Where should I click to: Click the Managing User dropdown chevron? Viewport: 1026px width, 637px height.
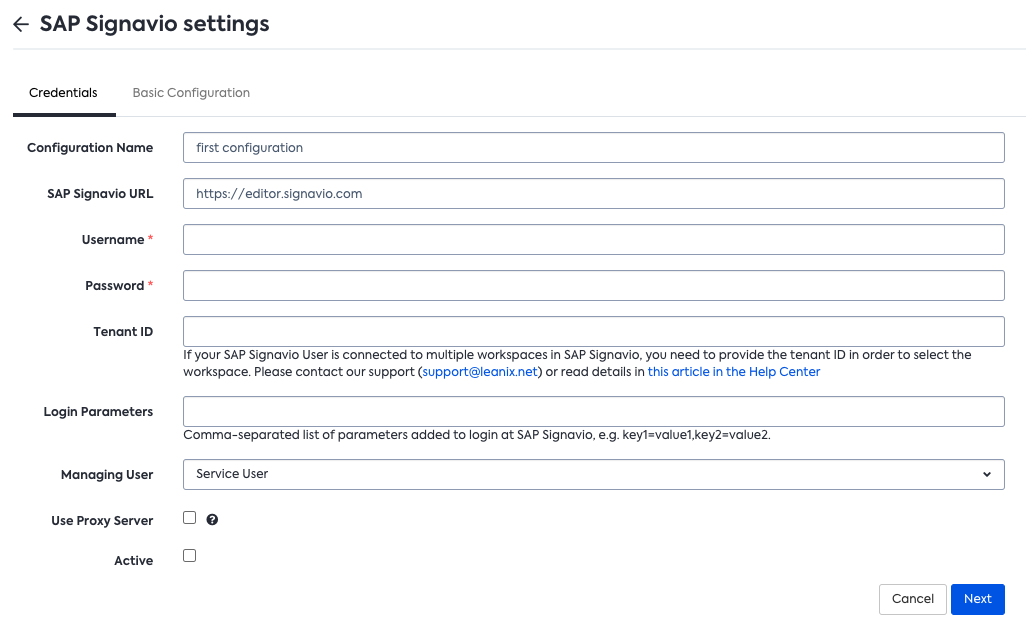987,474
